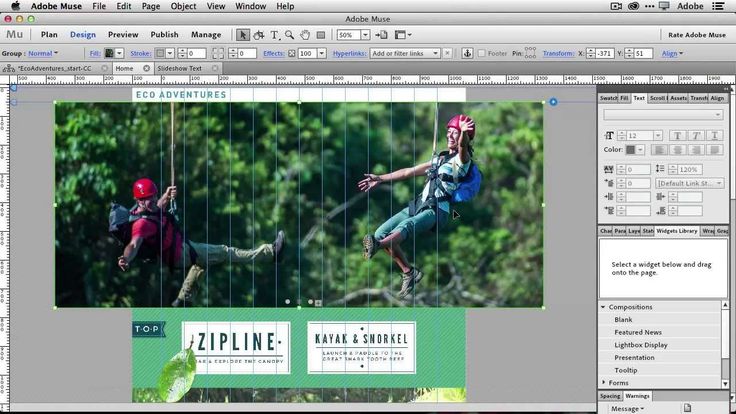
Task: Open the File menu
Action: (x=99, y=6)
